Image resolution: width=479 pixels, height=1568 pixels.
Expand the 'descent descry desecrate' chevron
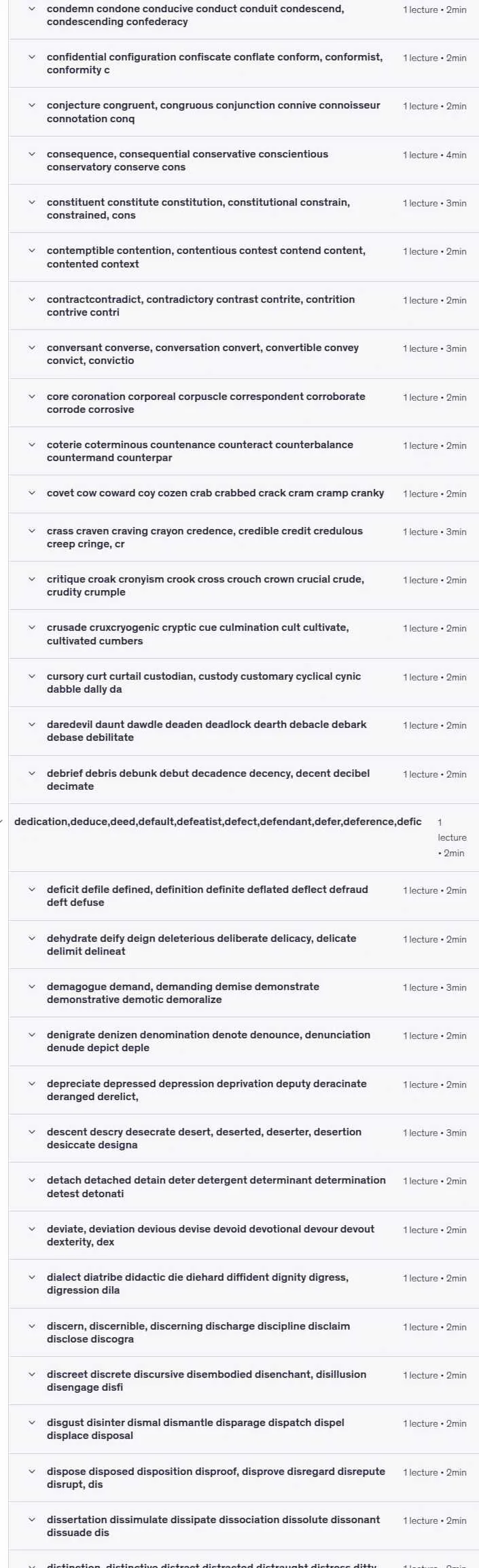[x=31, y=1132]
